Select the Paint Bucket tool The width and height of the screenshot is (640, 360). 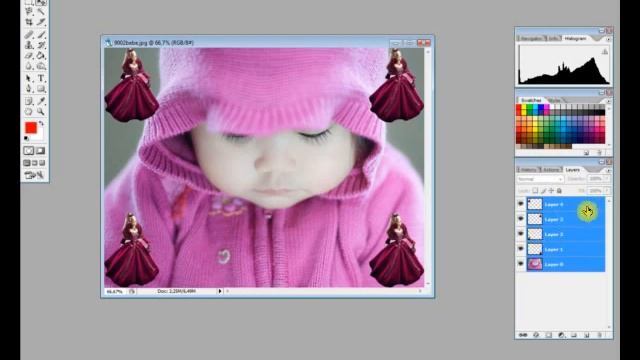[x=41, y=56]
